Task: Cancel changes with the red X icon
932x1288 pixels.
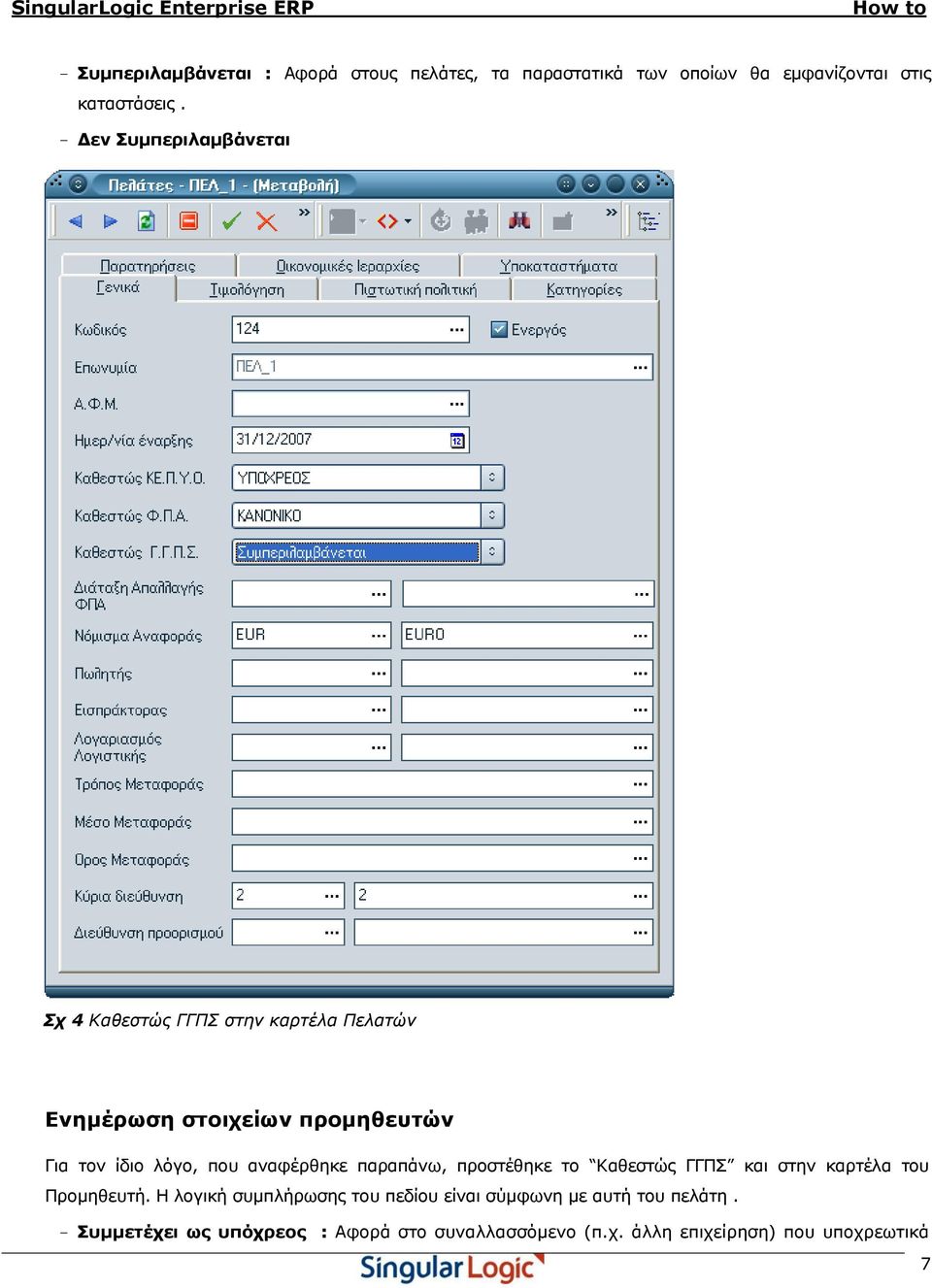Action: pos(266,221)
